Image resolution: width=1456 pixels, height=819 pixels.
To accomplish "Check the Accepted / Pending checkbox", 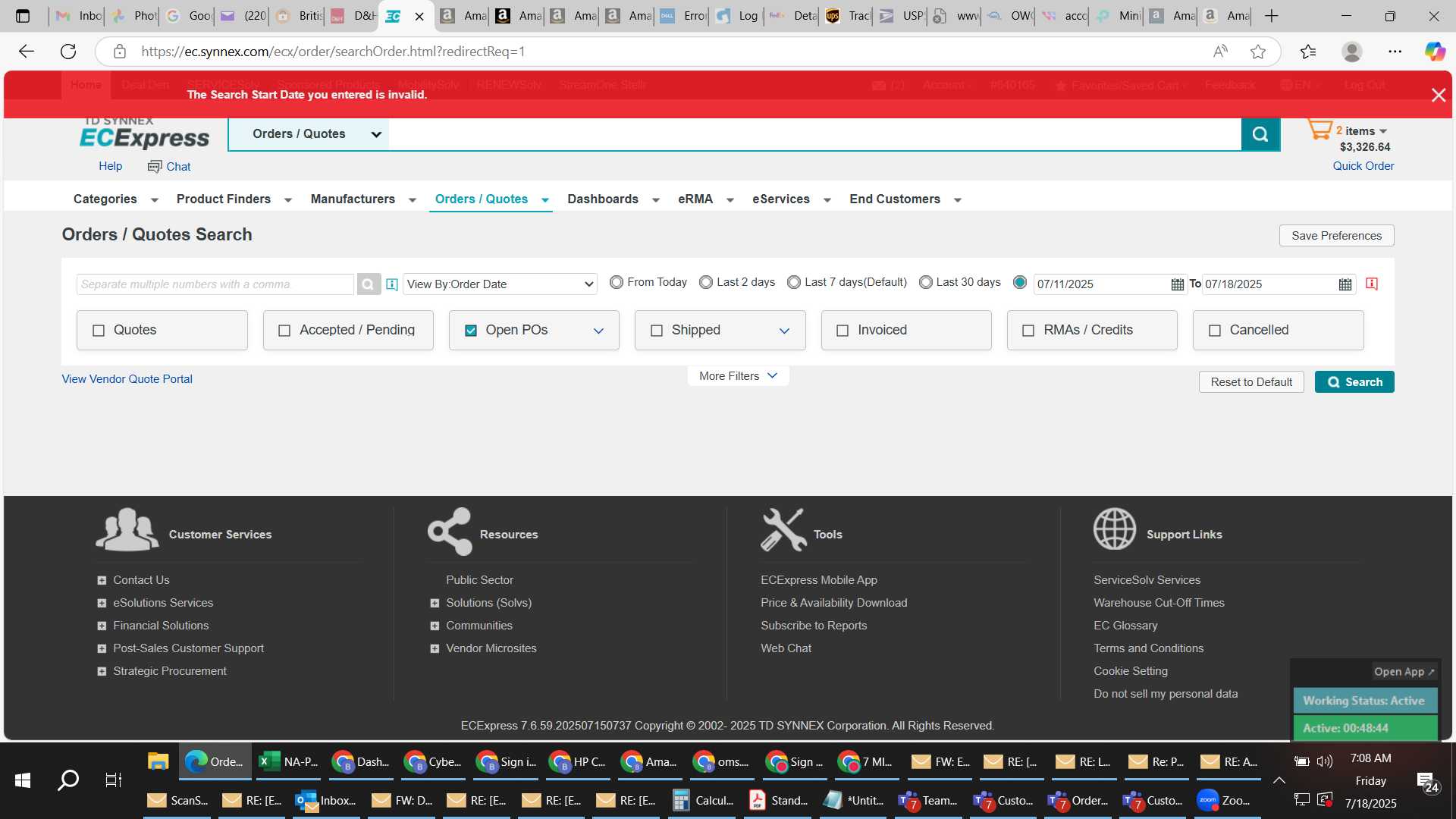I will pyautogui.click(x=284, y=331).
